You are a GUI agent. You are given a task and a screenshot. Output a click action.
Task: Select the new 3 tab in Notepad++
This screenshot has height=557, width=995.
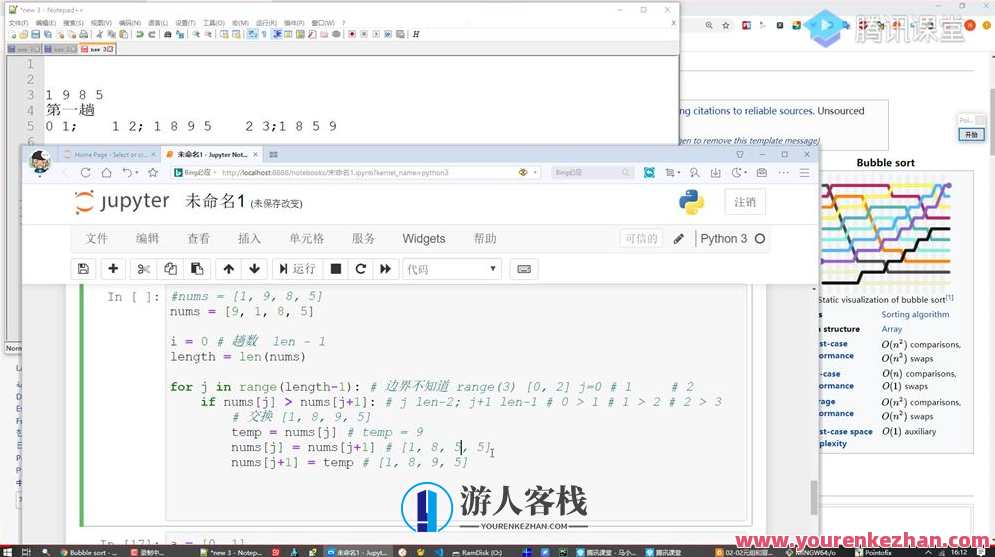coord(96,49)
